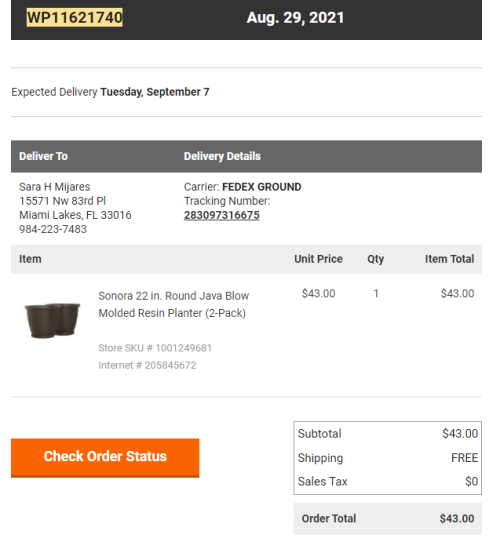Click the Deliver To column header
This screenshot has width=500, height=542.
[x=43, y=156]
